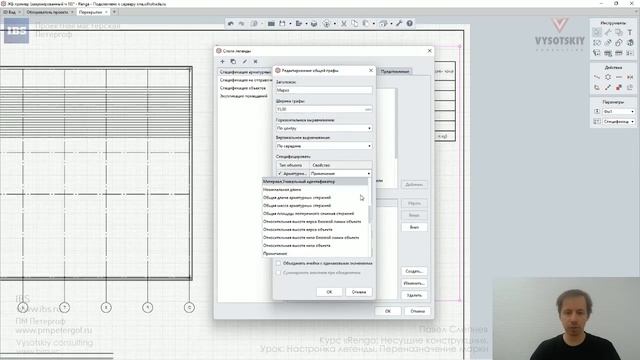
Task: Choose the Line tool in Инструменты panel
Action: [x=608, y=32]
